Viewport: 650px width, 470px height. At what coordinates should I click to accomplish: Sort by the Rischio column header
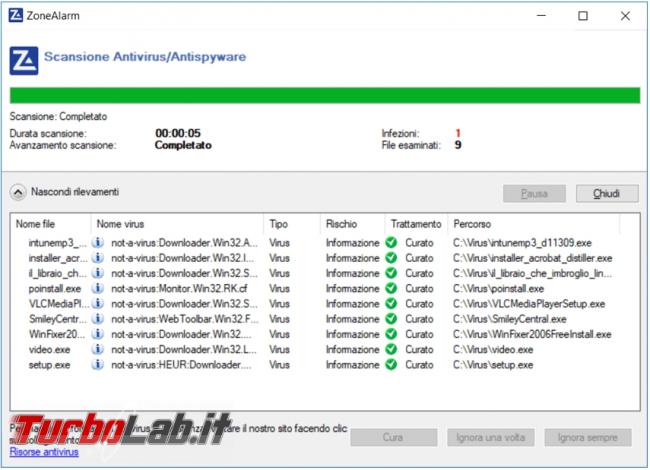click(352, 224)
